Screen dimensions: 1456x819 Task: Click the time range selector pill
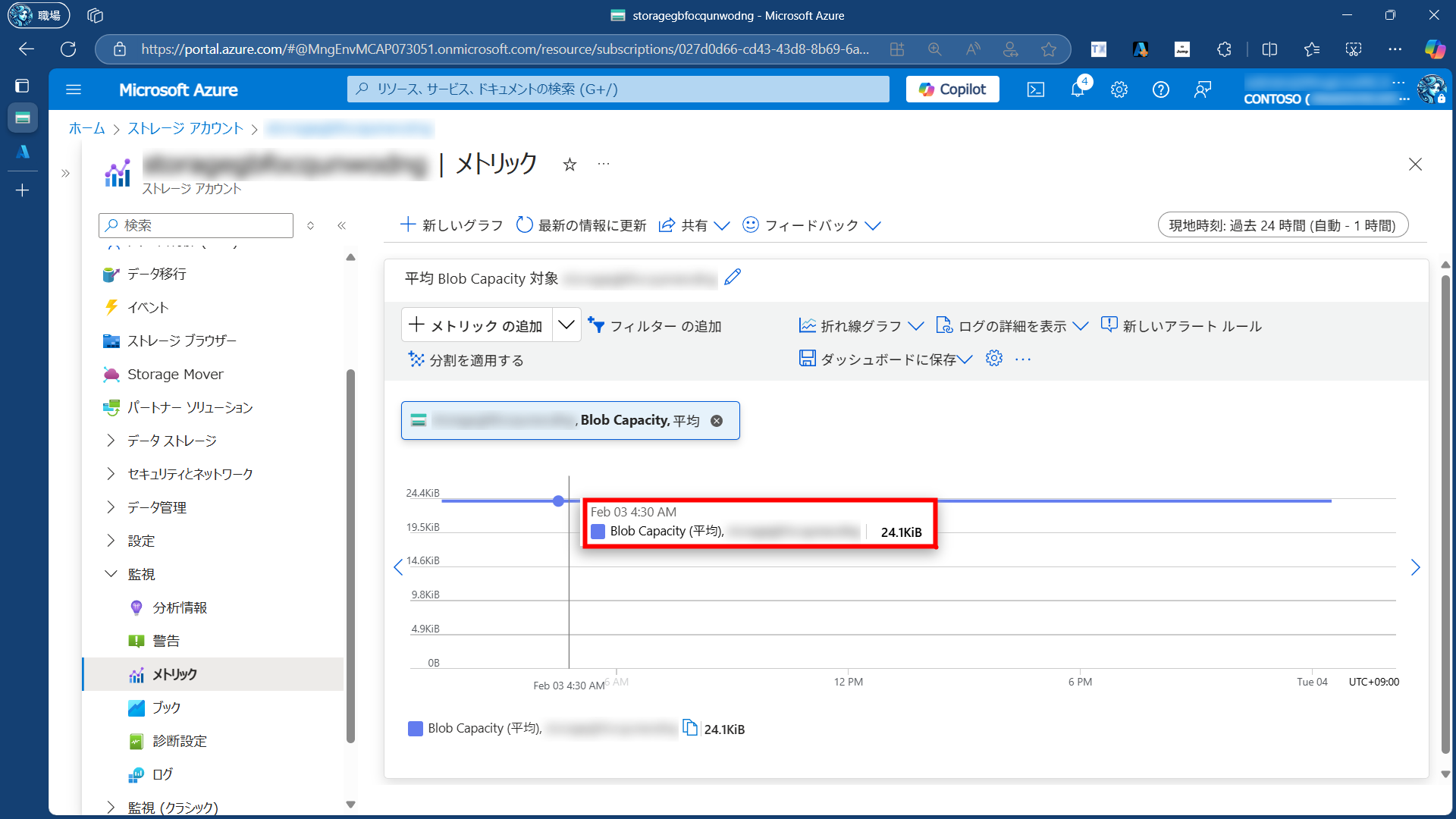pos(1282,225)
